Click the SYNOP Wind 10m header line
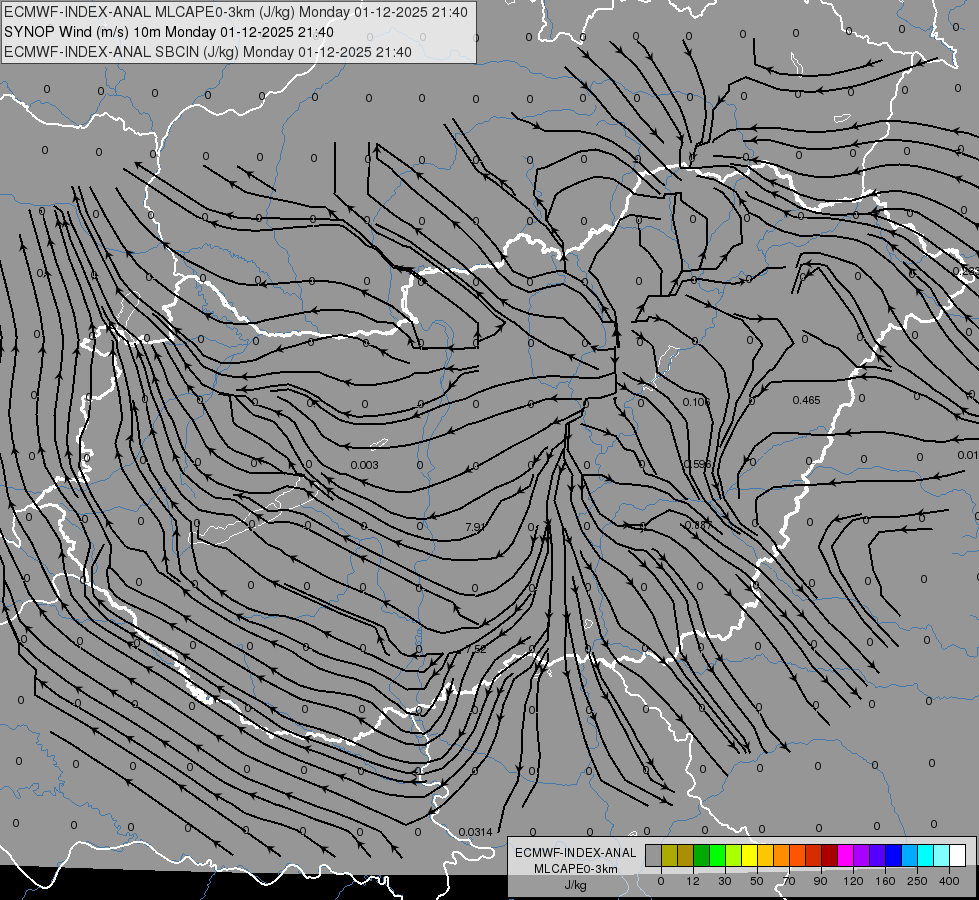 169,32
